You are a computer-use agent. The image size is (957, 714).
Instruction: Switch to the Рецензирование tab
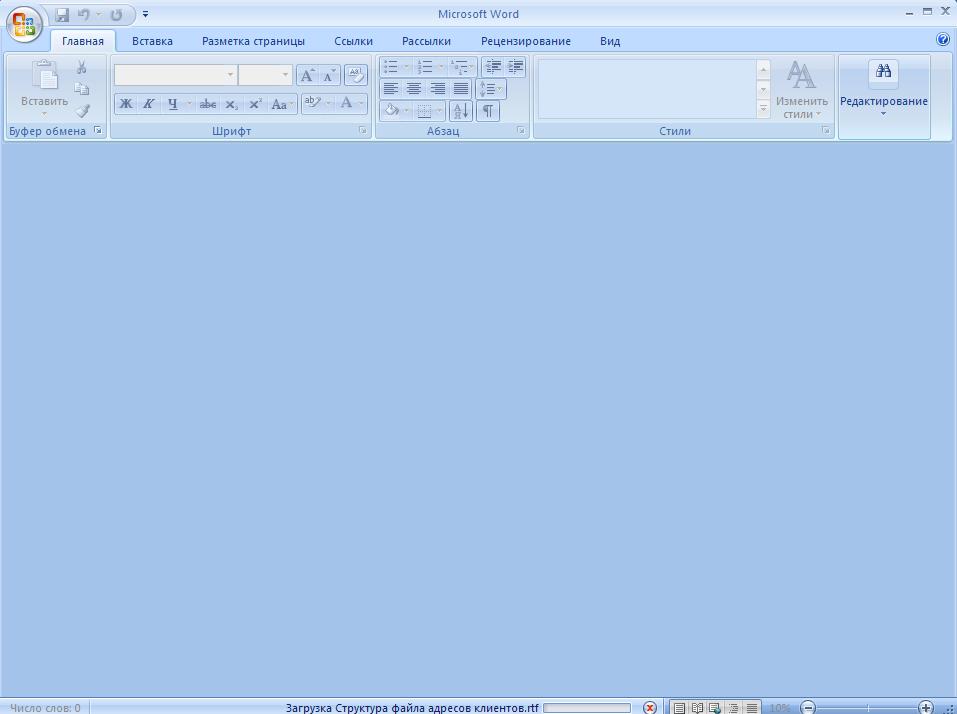(x=525, y=41)
